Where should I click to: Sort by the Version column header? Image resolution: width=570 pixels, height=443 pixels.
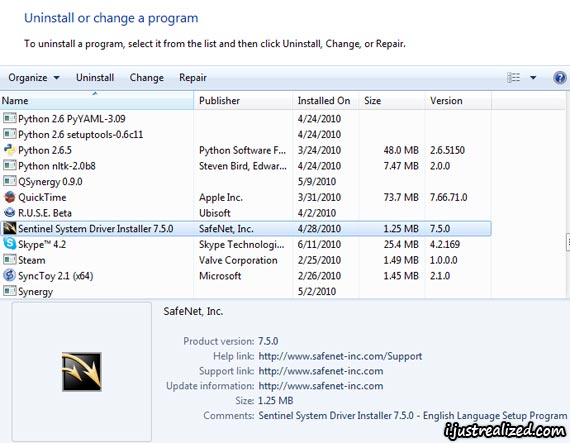click(x=458, y=101)
